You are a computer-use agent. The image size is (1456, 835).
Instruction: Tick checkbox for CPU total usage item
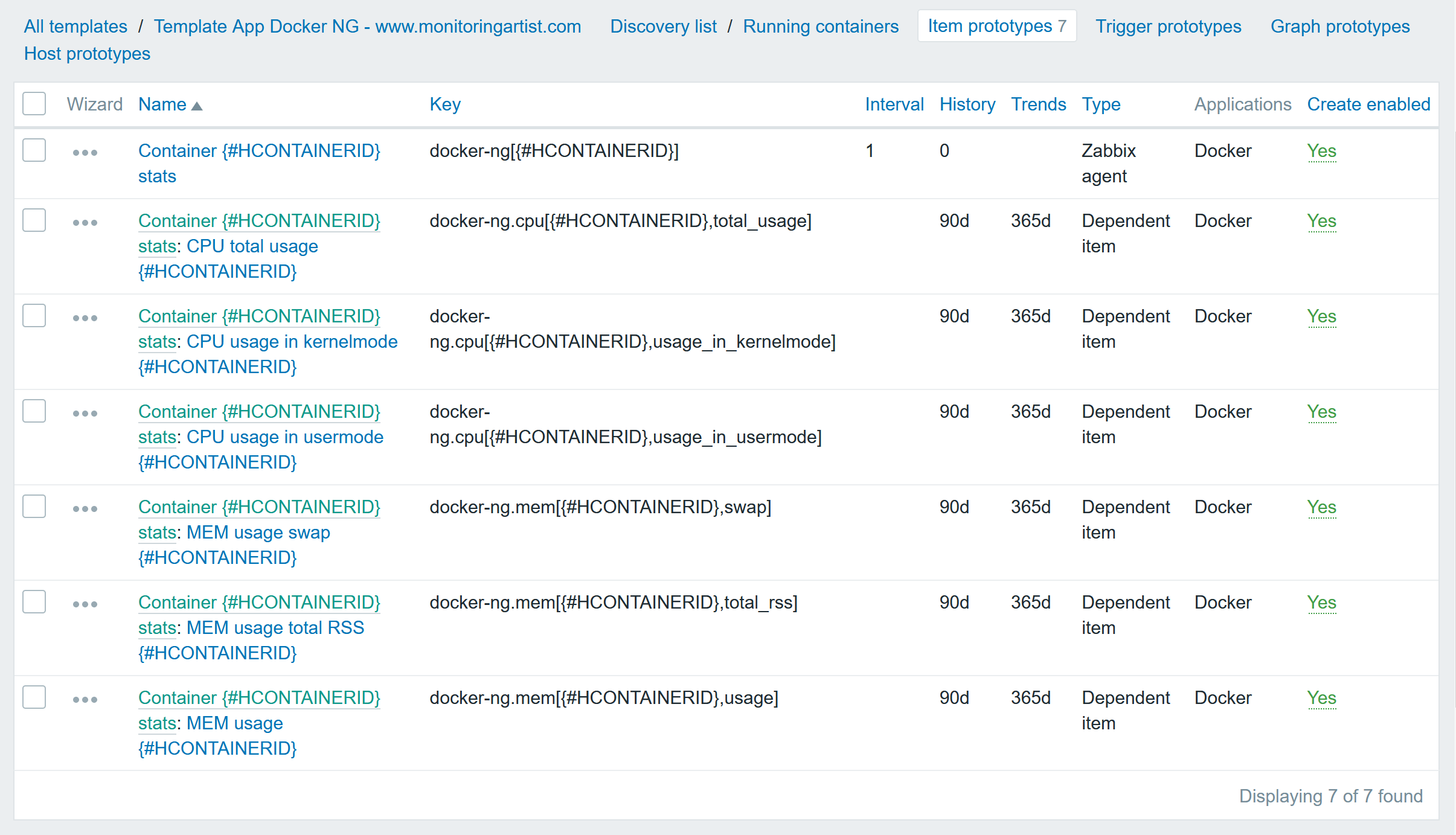tap(34, 220)
